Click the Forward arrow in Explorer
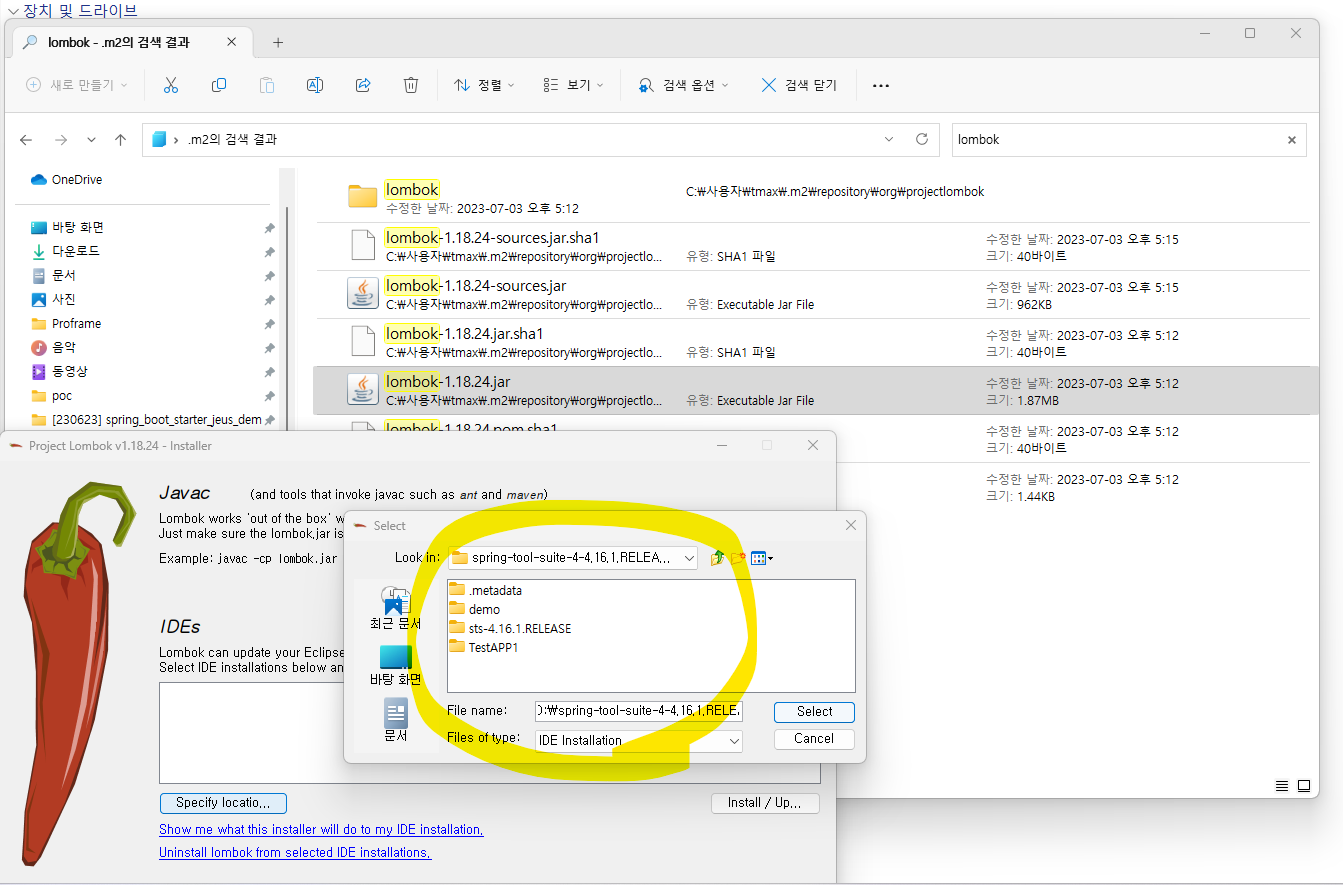Image resolution: width=1343 pixels, height=885 pixels. pyautogui.click(x=61, y=140)
